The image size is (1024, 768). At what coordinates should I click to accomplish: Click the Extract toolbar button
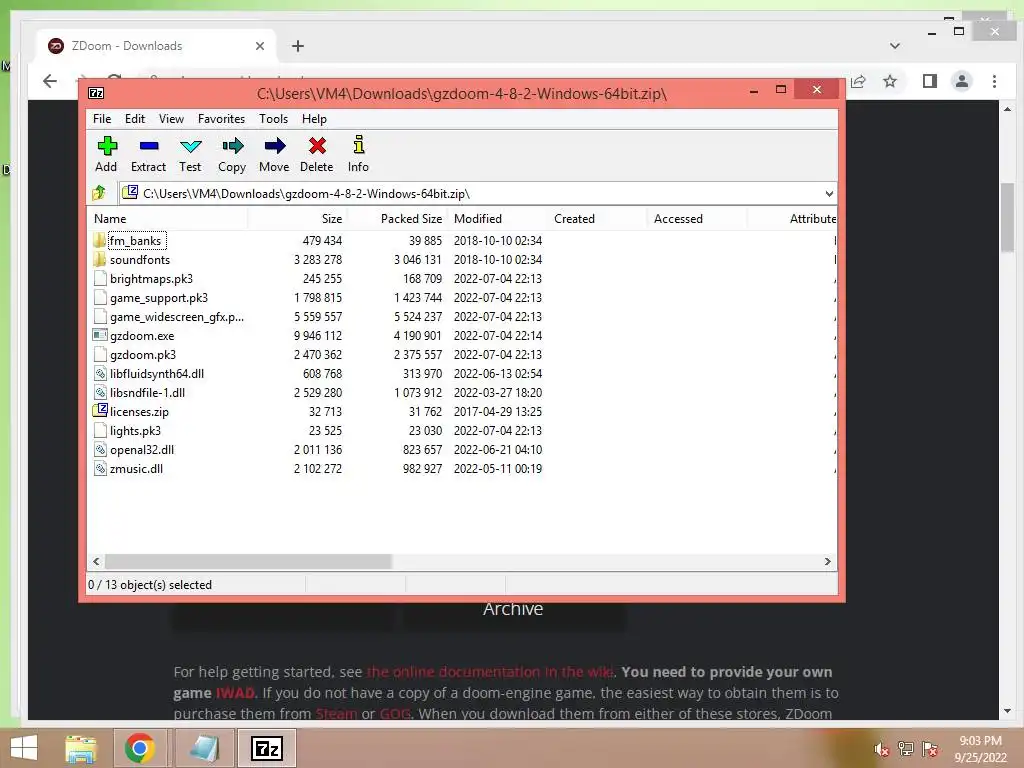point(148,154)
